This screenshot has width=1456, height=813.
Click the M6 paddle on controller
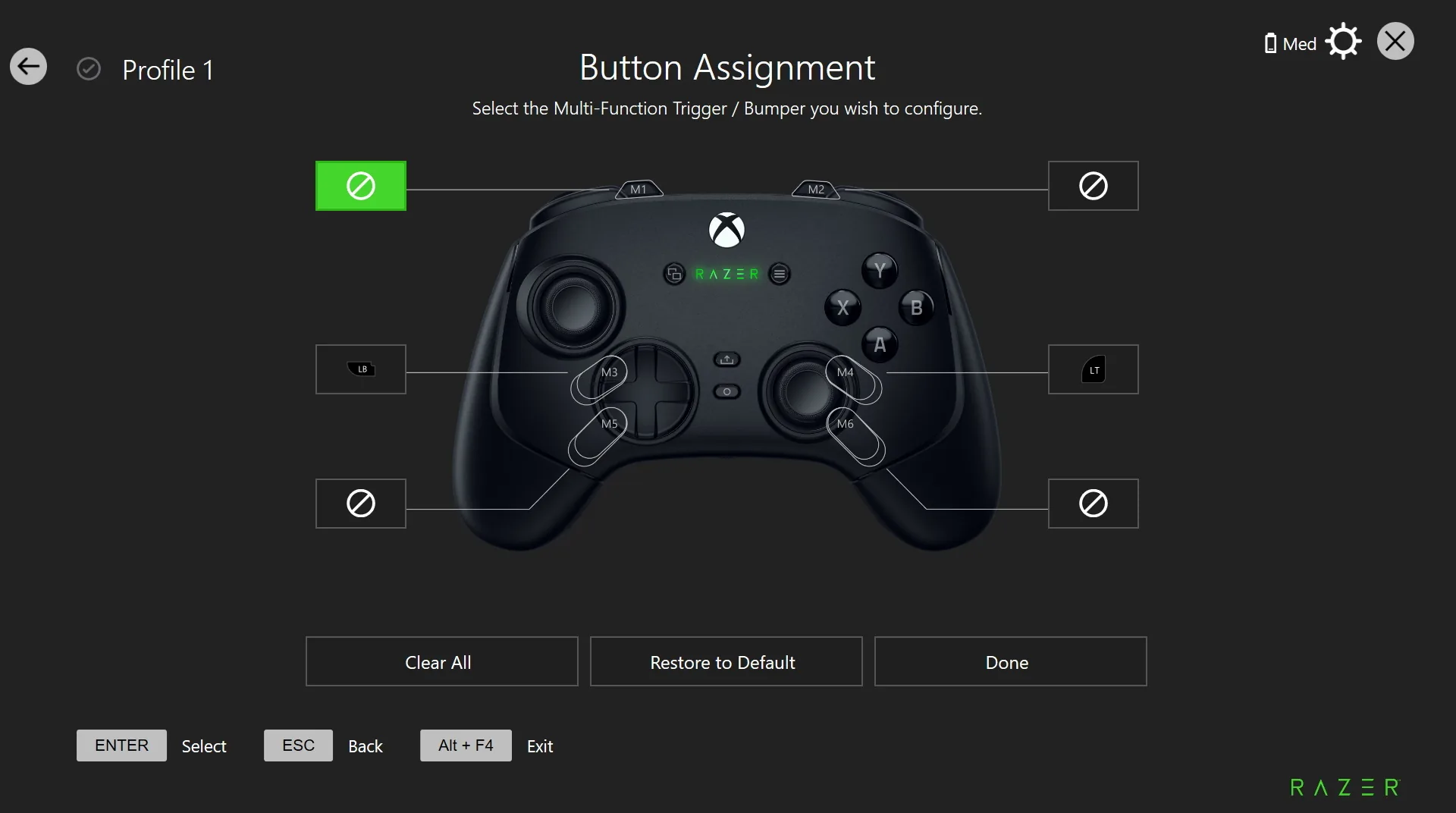pyautogui.click(x=855, y=437)
